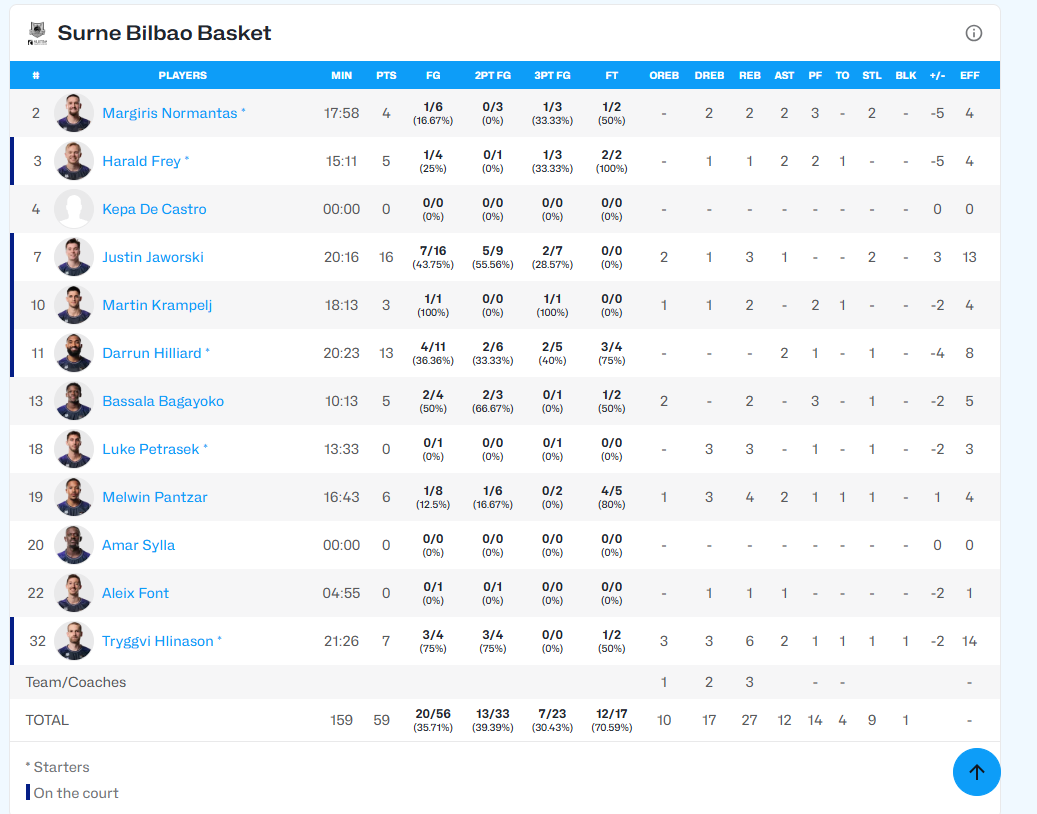
Task: Open Melwin Pantzar's player page
Action: tap(155, 497)
